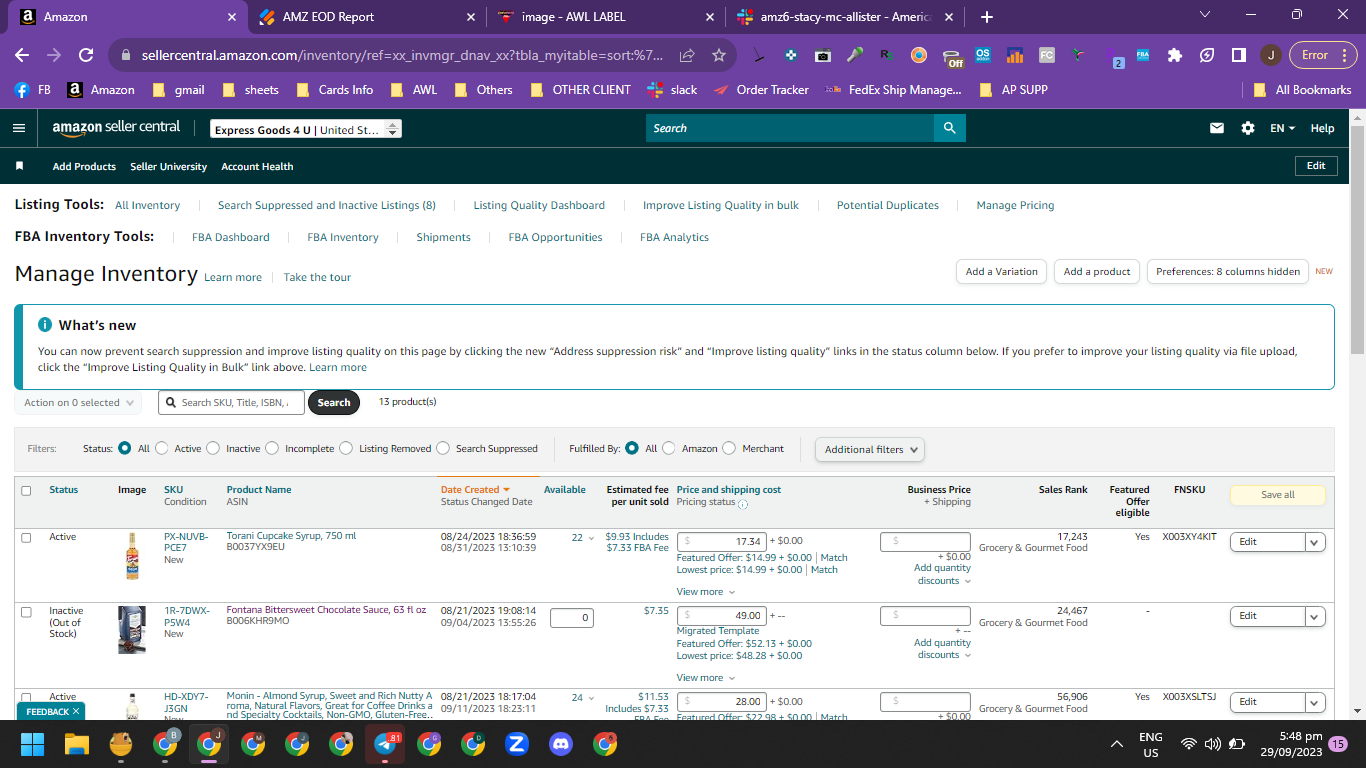Filter by Incomplete status
The image size is (1366, 768).
tap(272, 448)
